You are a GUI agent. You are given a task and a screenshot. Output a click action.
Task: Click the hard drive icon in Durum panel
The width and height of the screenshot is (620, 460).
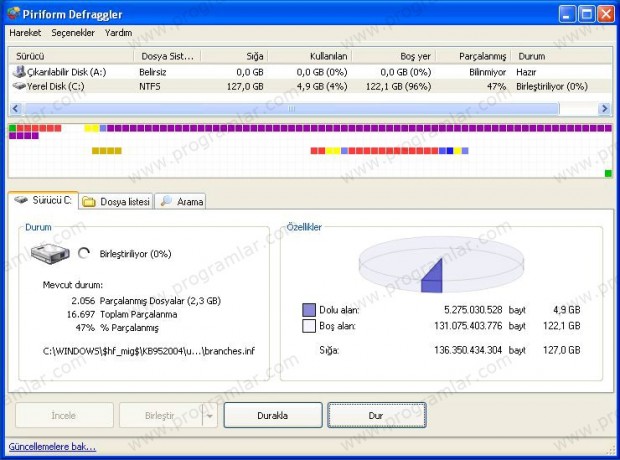[x=50, y=254]
